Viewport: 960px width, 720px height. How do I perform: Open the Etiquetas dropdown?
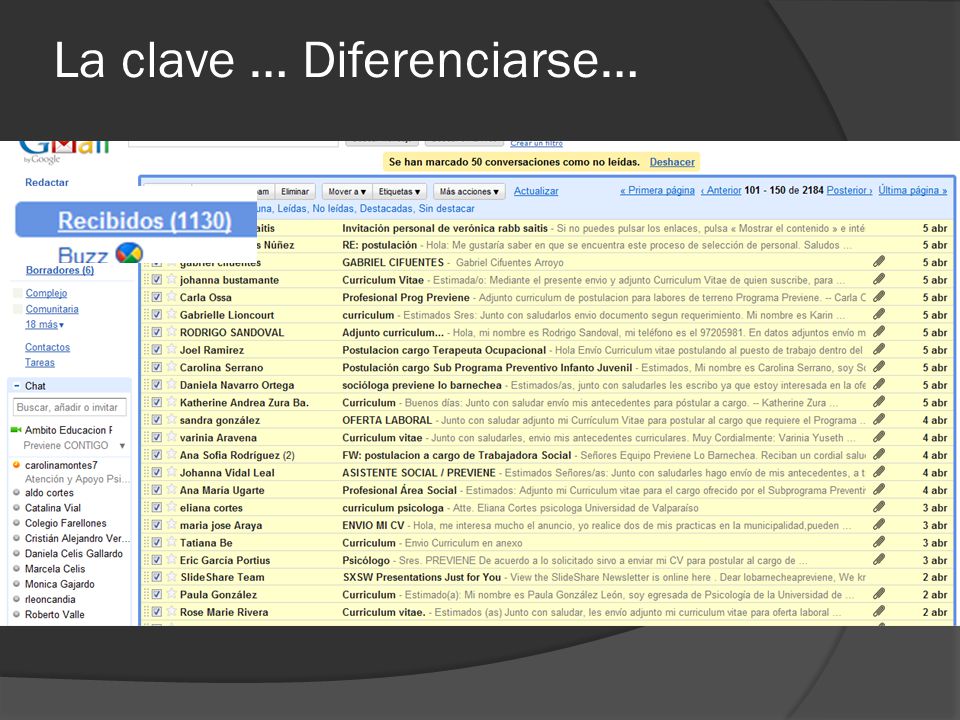point(399,192)
